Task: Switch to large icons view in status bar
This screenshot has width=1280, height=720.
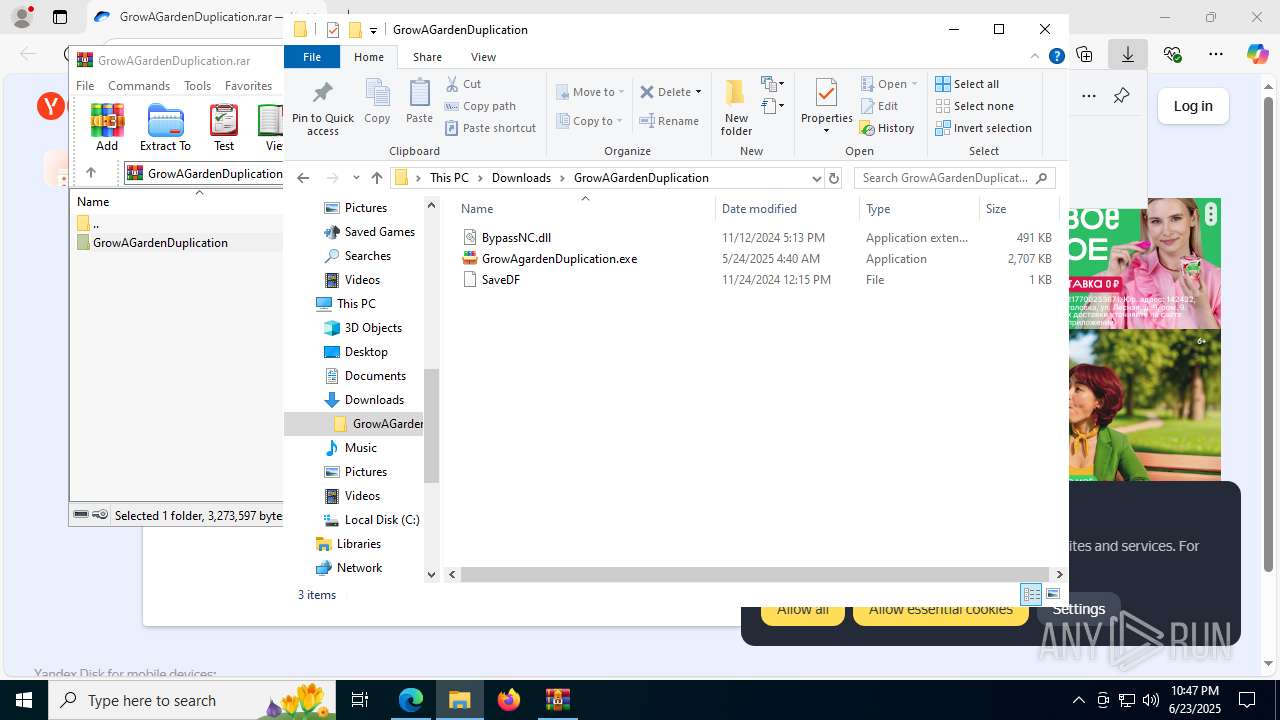Action: pos(1052,594)
